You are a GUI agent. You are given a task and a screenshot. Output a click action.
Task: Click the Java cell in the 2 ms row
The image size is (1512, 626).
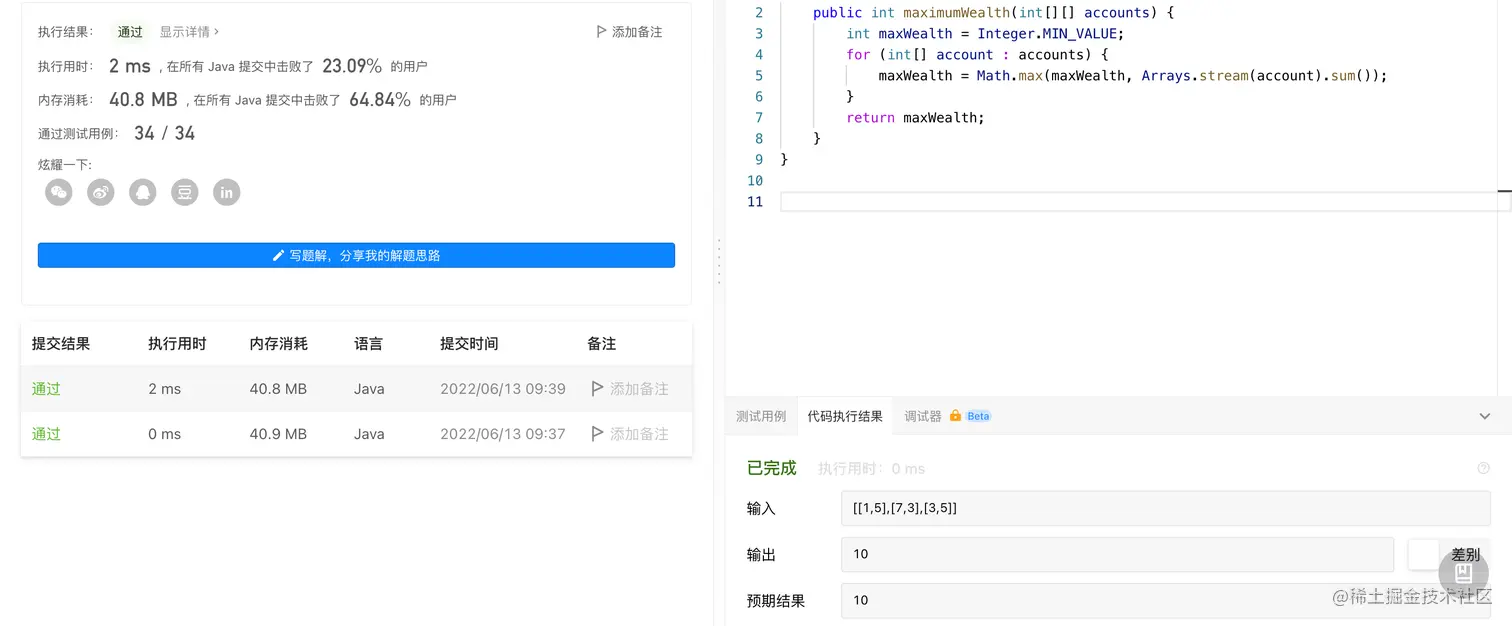click(x=369, y=389)
